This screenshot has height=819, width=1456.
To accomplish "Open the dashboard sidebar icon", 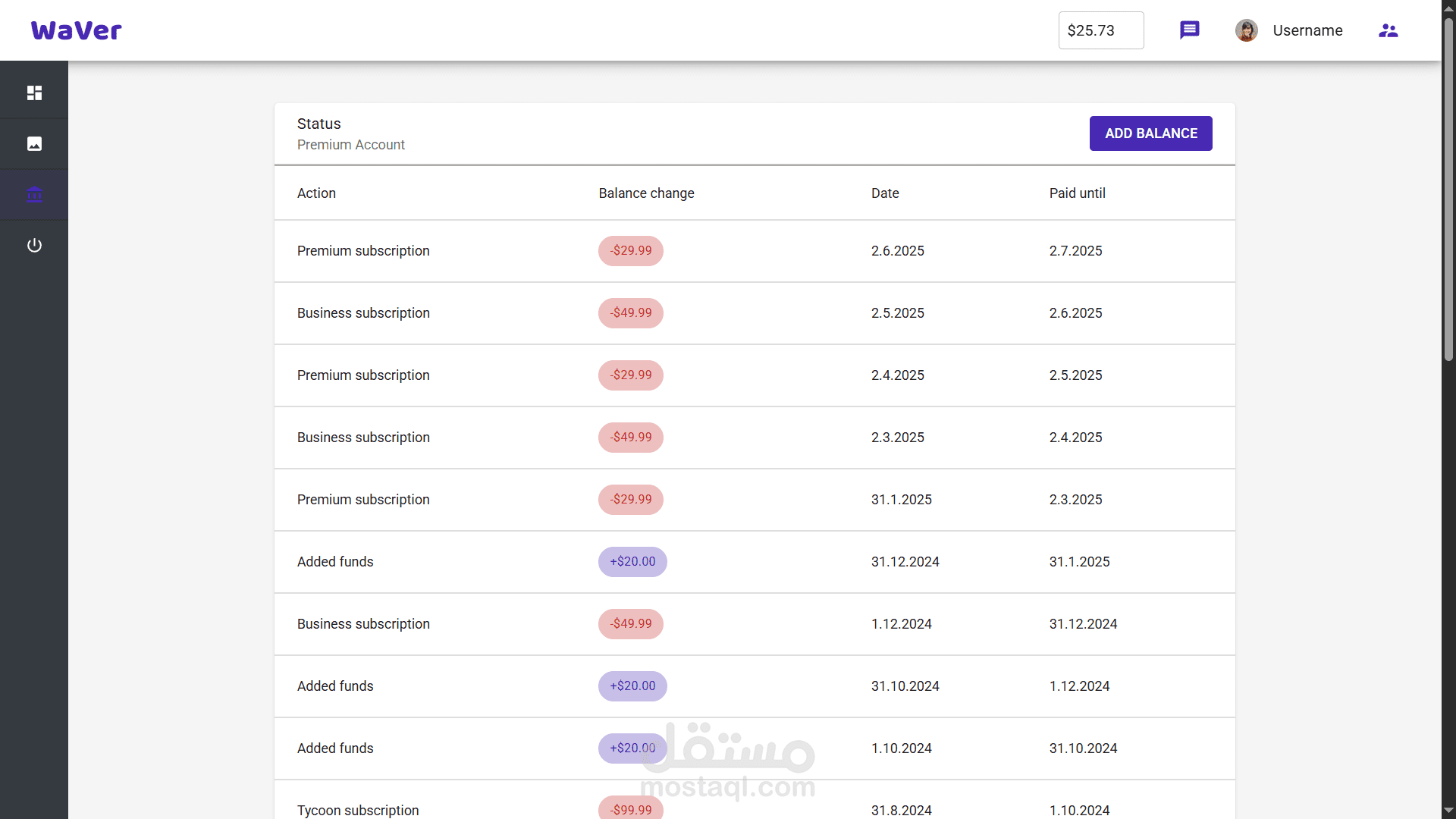I will (x=34, y=93).
